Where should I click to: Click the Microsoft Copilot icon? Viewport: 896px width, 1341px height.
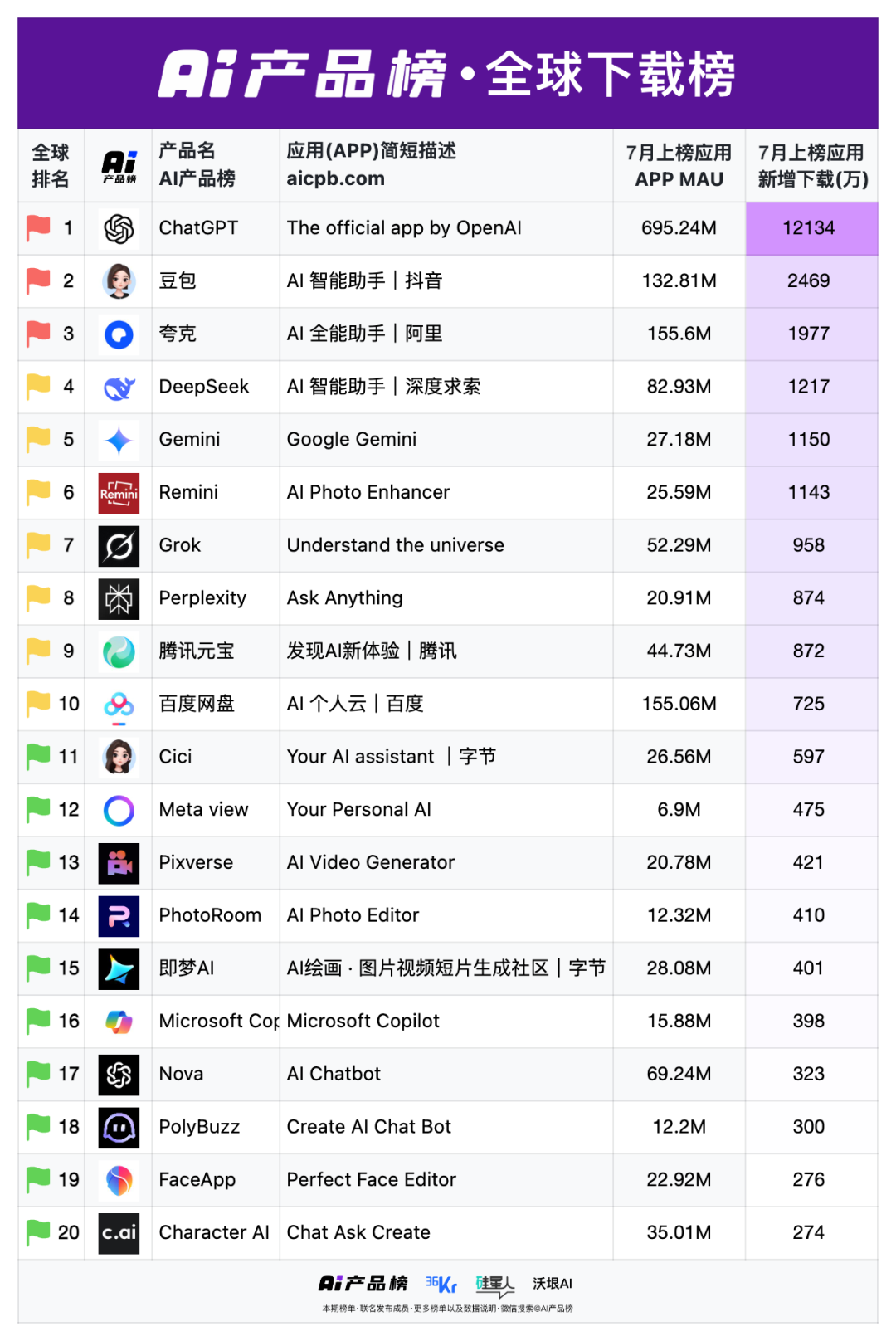(x=119, y=1022)
